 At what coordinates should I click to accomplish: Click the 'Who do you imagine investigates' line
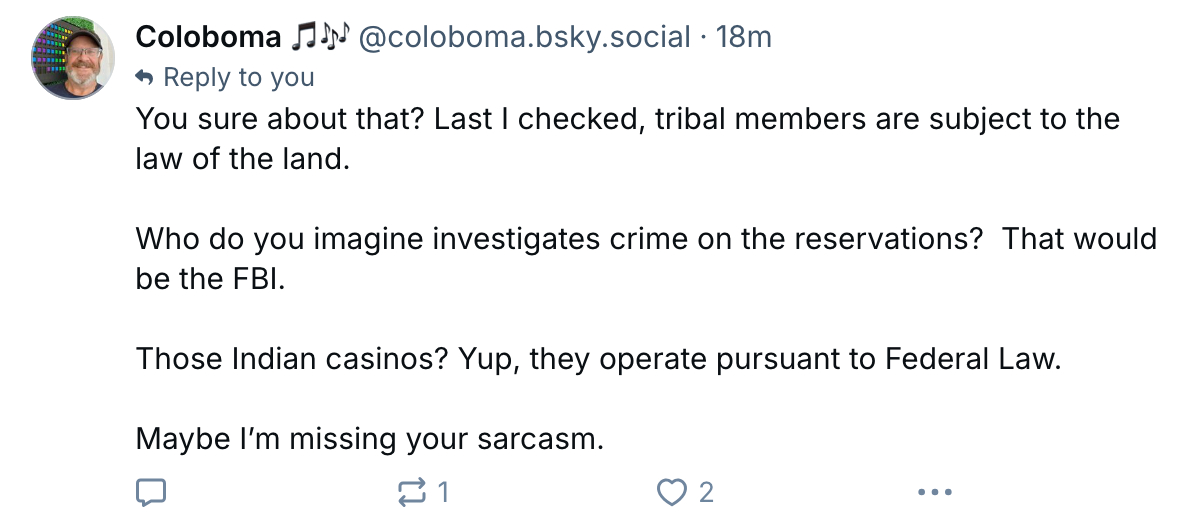coord(645,239)
